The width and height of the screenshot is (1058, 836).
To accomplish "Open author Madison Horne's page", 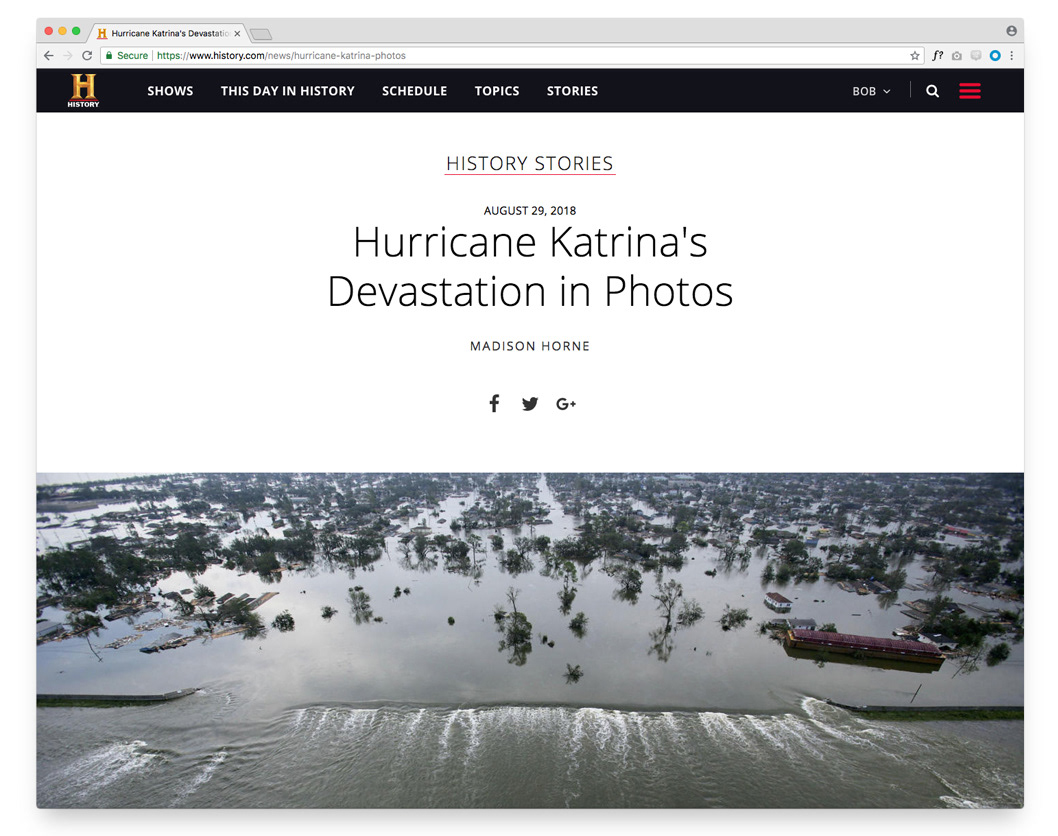I will pyautogui.click(x=530, y=346).
